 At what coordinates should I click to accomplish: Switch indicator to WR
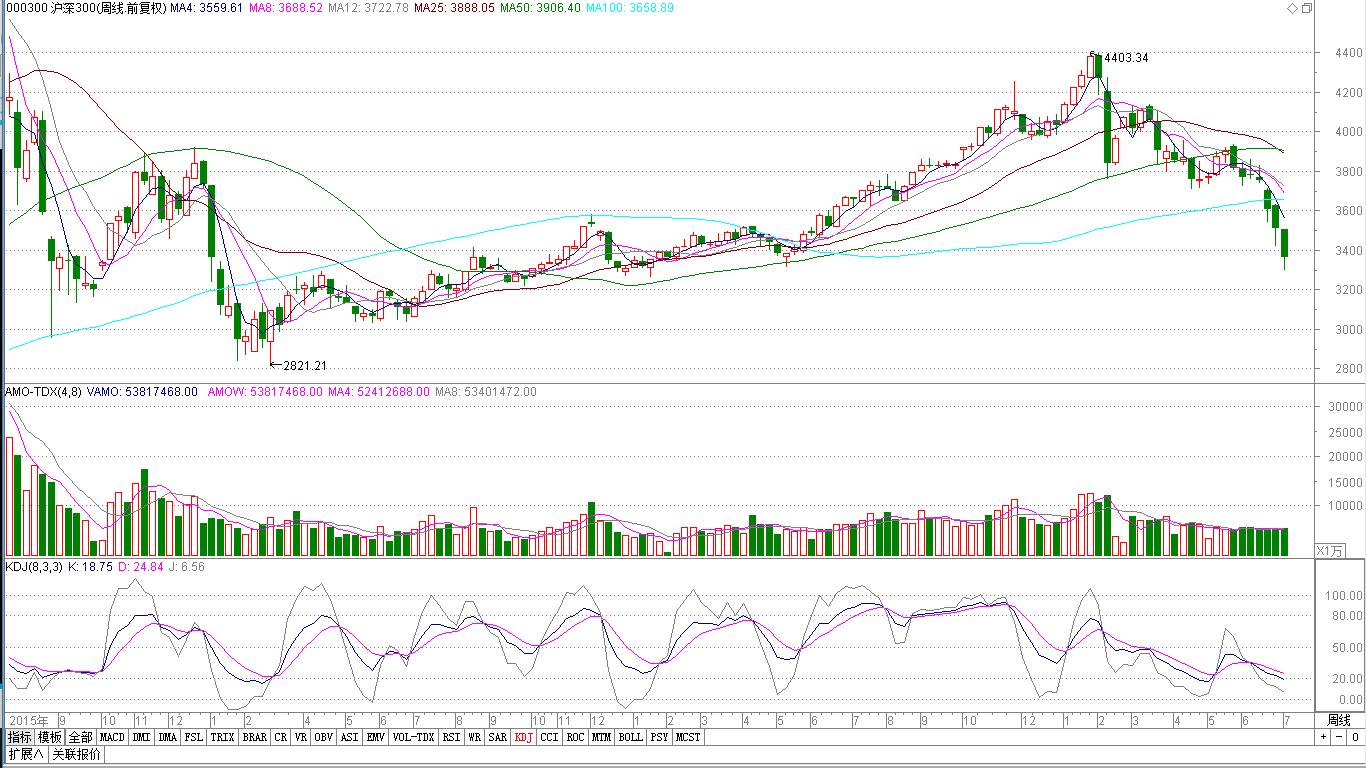pyautogui.click(x=475, y=737)
